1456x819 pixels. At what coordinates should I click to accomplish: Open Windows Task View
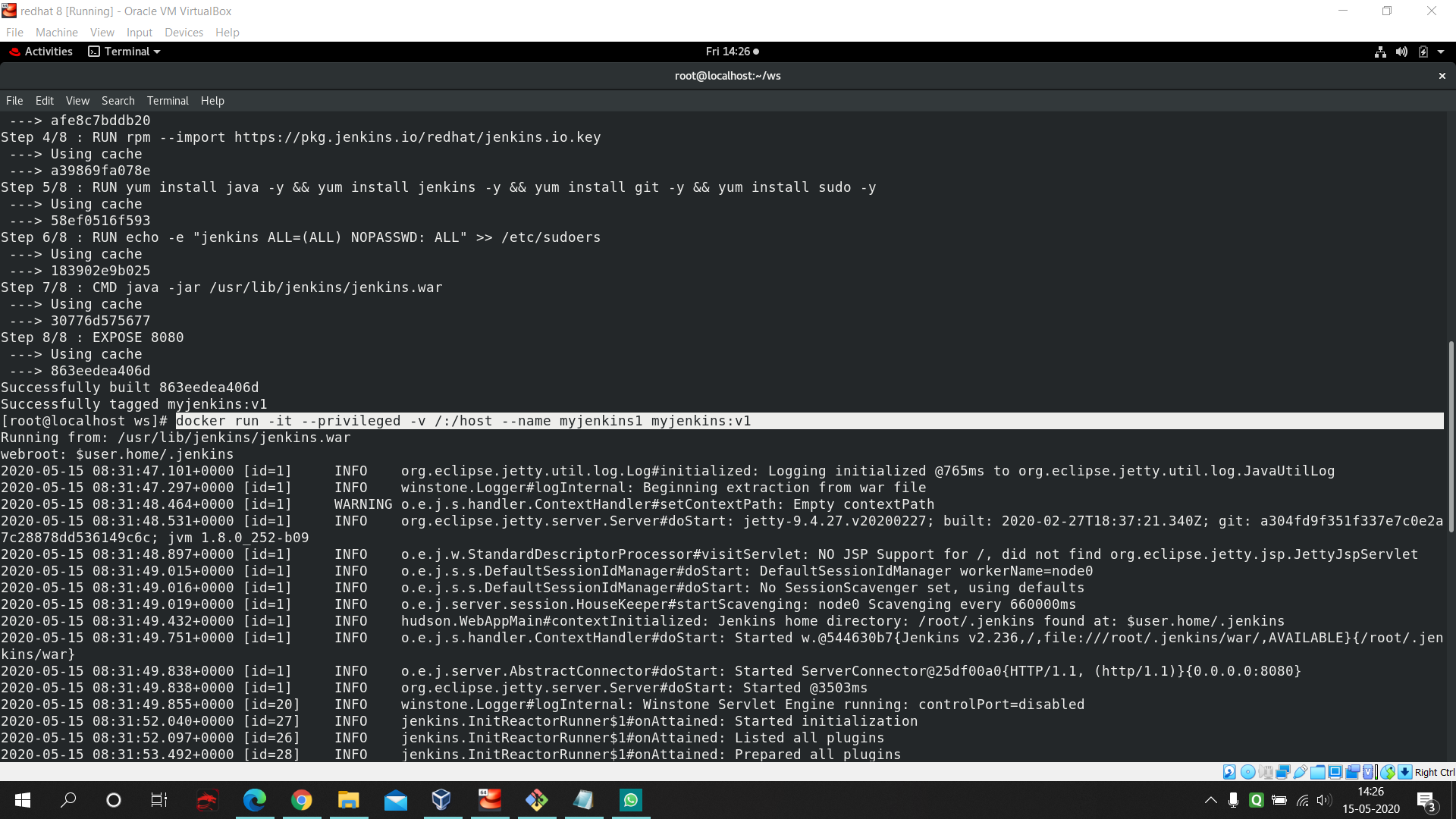[159, 800]
